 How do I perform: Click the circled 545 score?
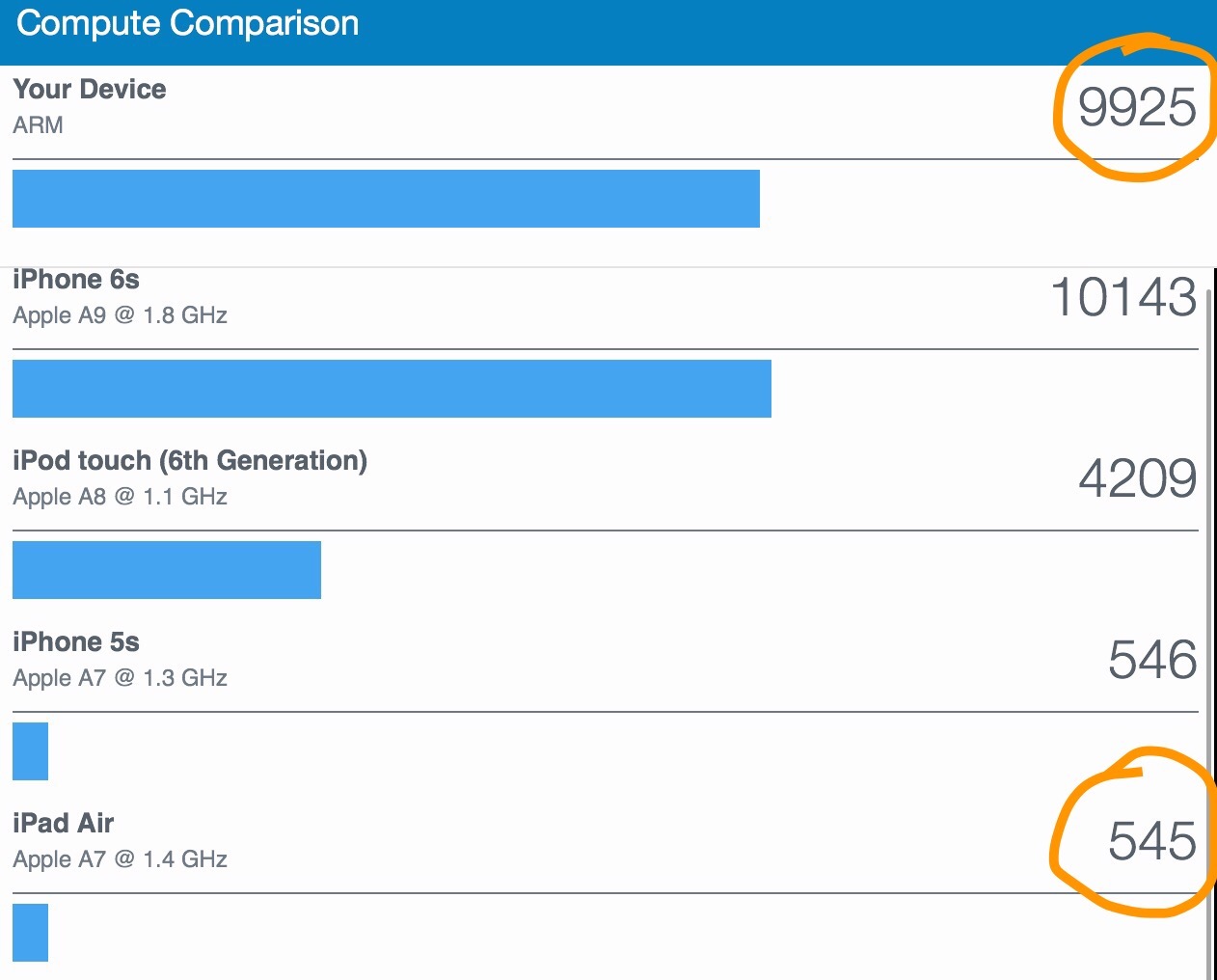coord(1152,841)
